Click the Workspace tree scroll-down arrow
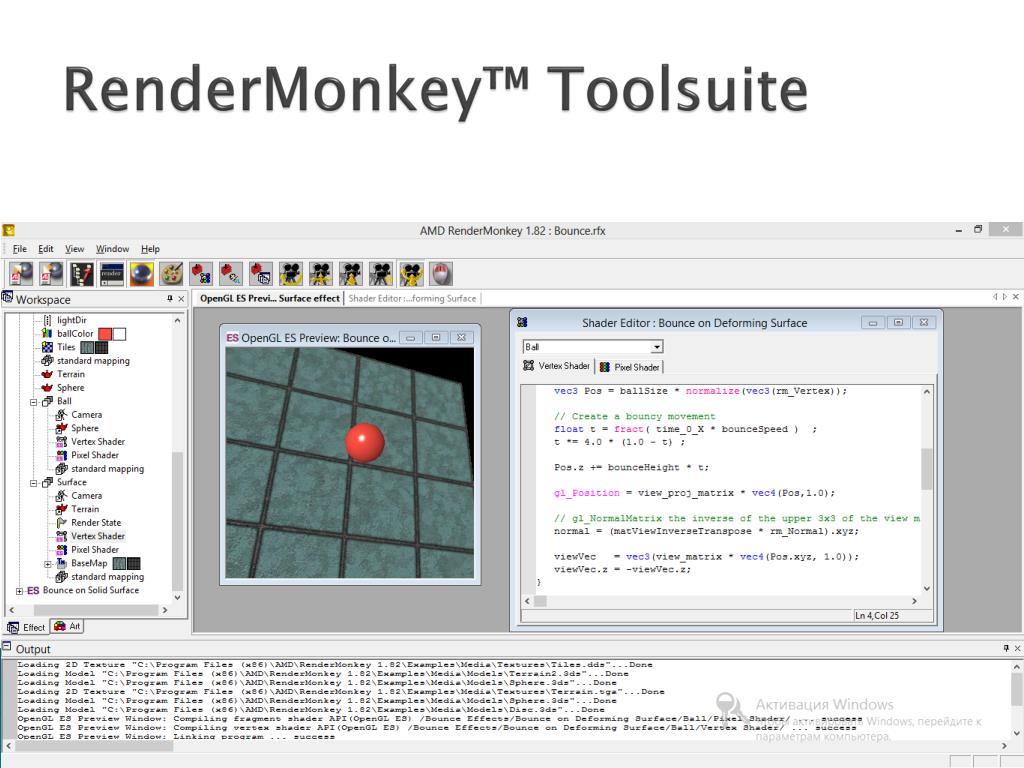Screen dimensions: 1024x768 (x=178, y=598)
